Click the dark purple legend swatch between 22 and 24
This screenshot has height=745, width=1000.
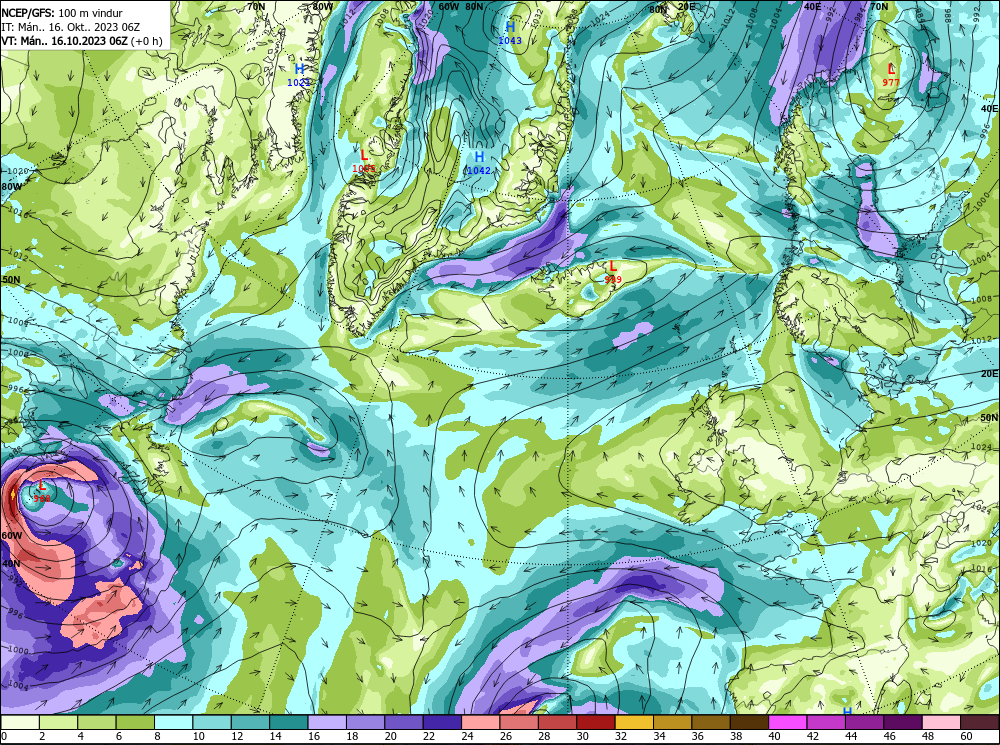pos(442,722)
